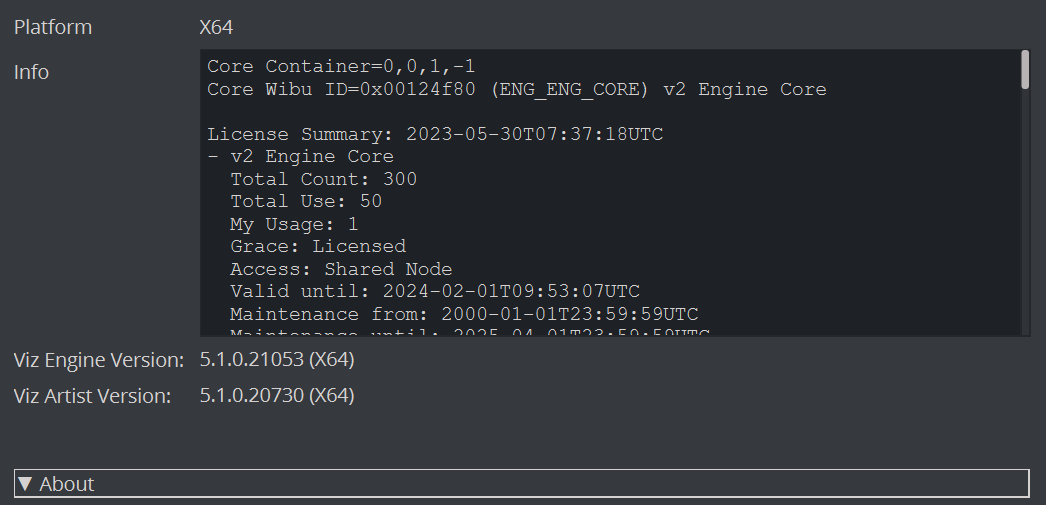
Task: Click the Platform value X64
Action: (216, 27)
